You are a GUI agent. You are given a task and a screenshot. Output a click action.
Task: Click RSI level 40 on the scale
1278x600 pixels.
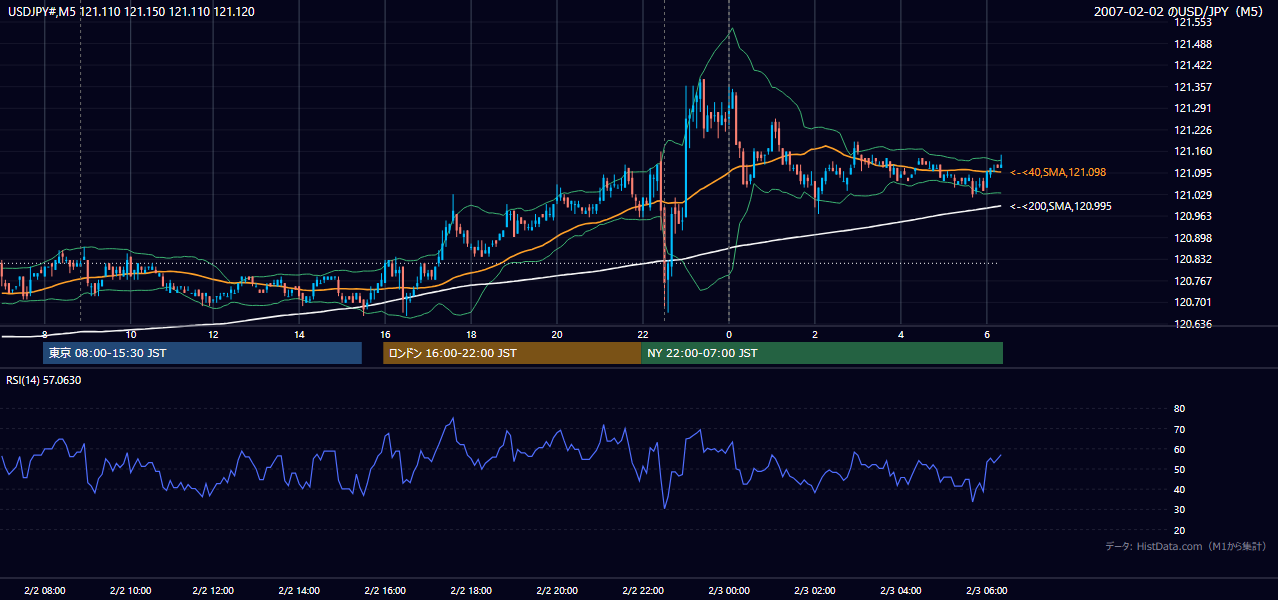pos(1179,489)
